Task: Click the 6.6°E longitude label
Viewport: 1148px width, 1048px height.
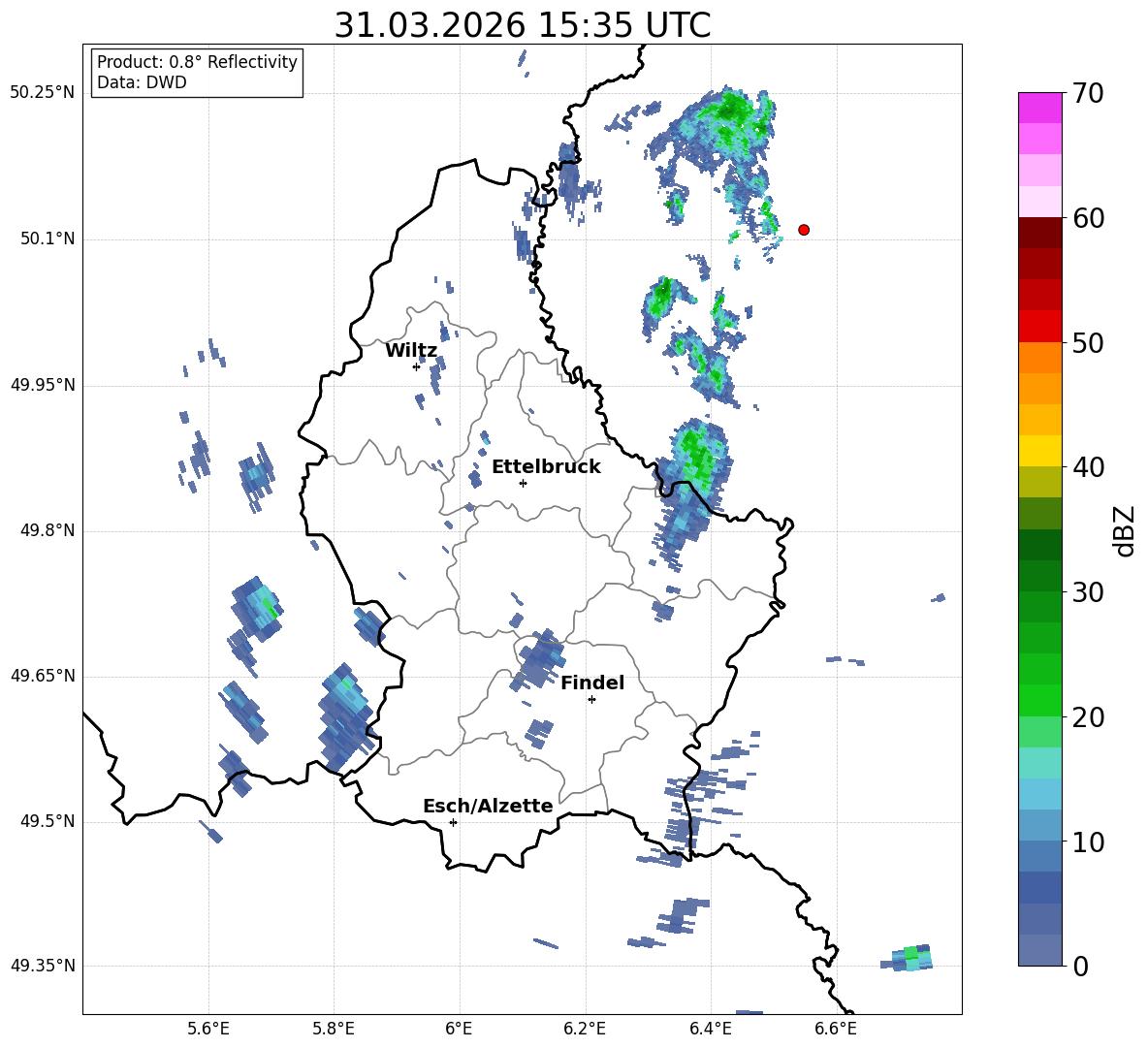Action: click(x=836, y=1030)
